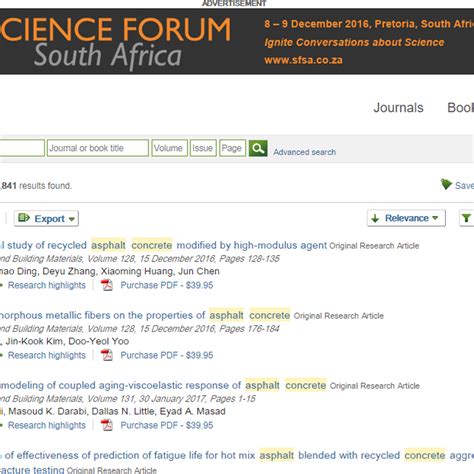
Task: Click the filter funnel icon
Action: 466,218
